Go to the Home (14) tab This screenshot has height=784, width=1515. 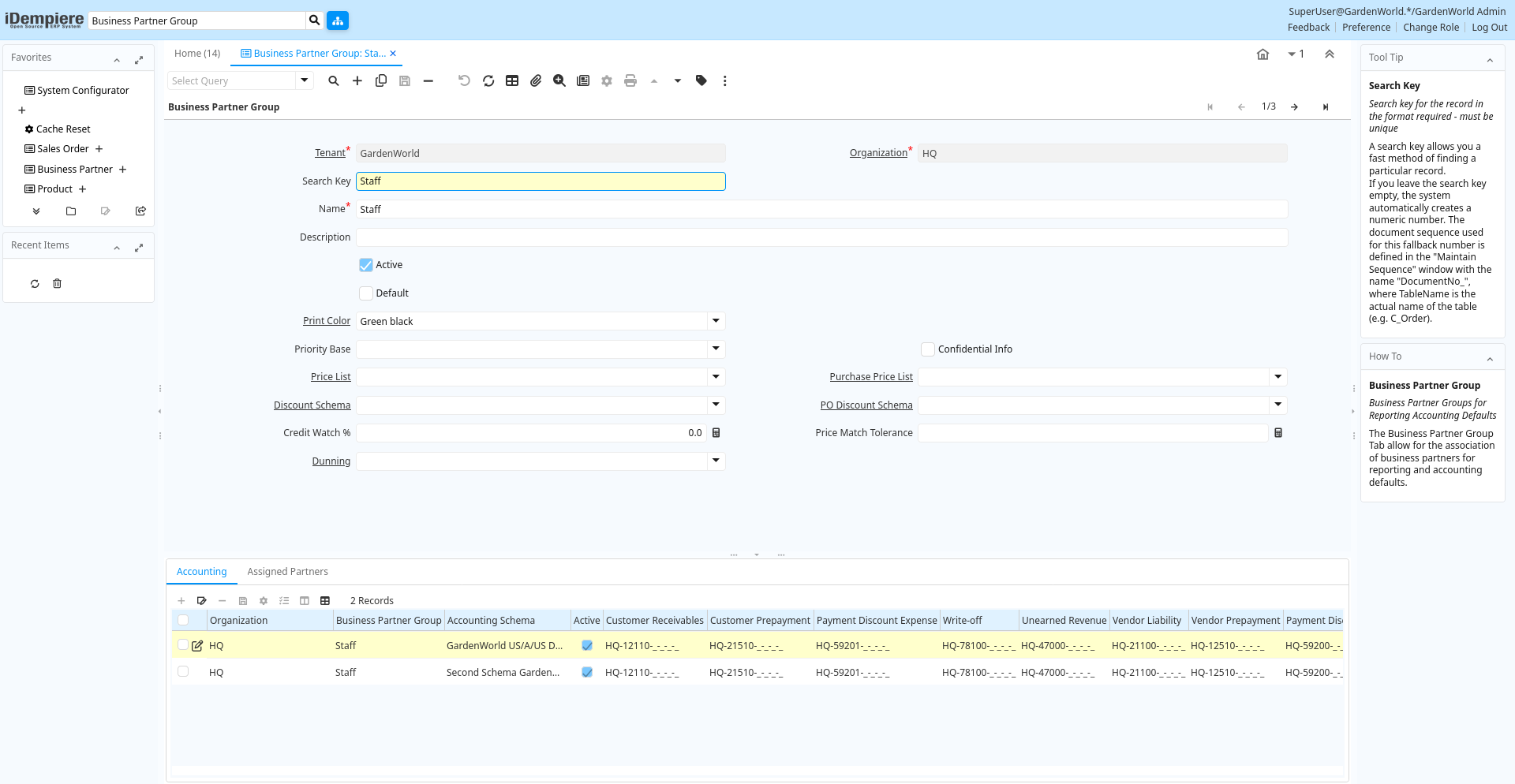pos(197,54)
